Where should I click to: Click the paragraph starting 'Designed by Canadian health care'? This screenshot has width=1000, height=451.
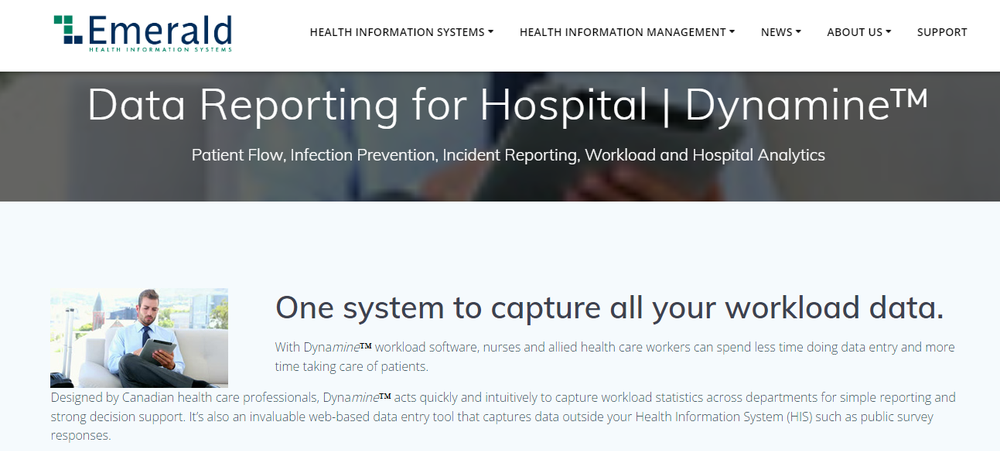click(503, 417)
